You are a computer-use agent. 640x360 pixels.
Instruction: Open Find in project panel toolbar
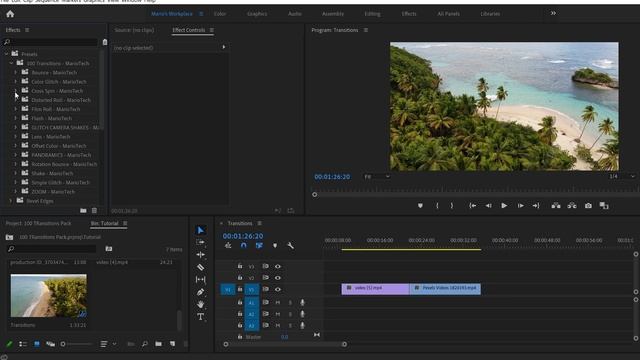coord(144,344)
